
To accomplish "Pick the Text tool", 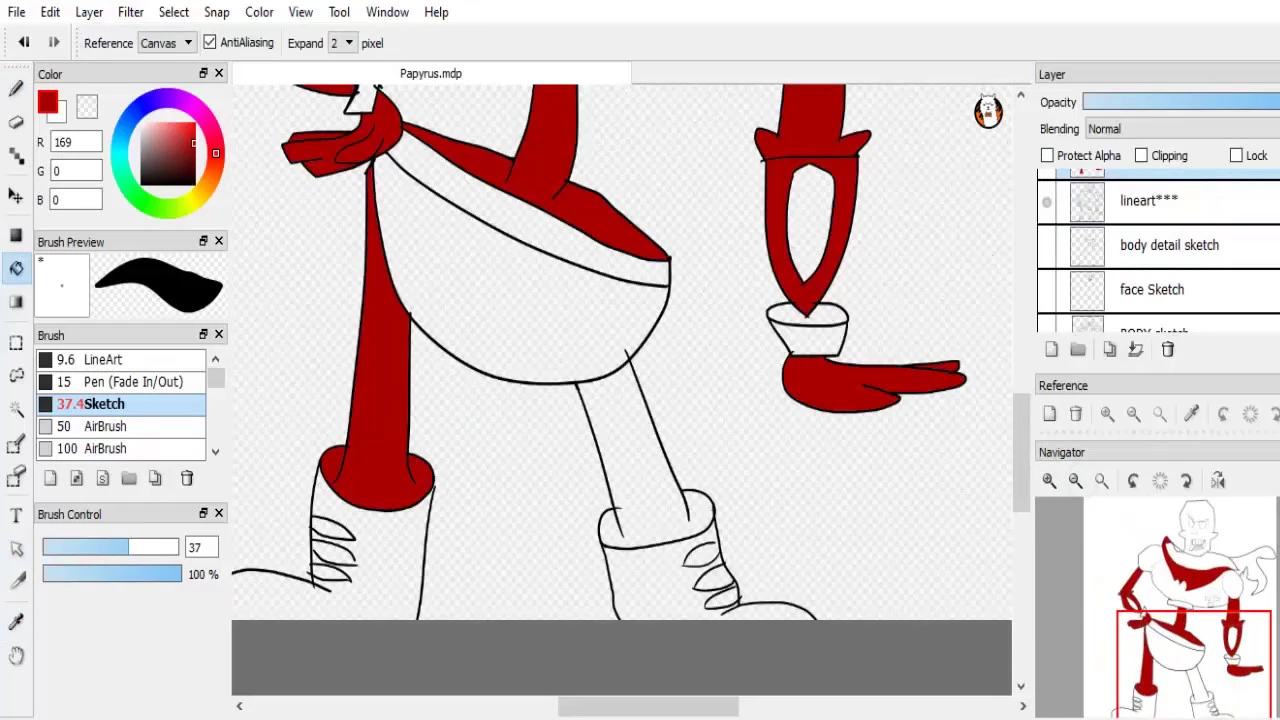I will [16, 516].
